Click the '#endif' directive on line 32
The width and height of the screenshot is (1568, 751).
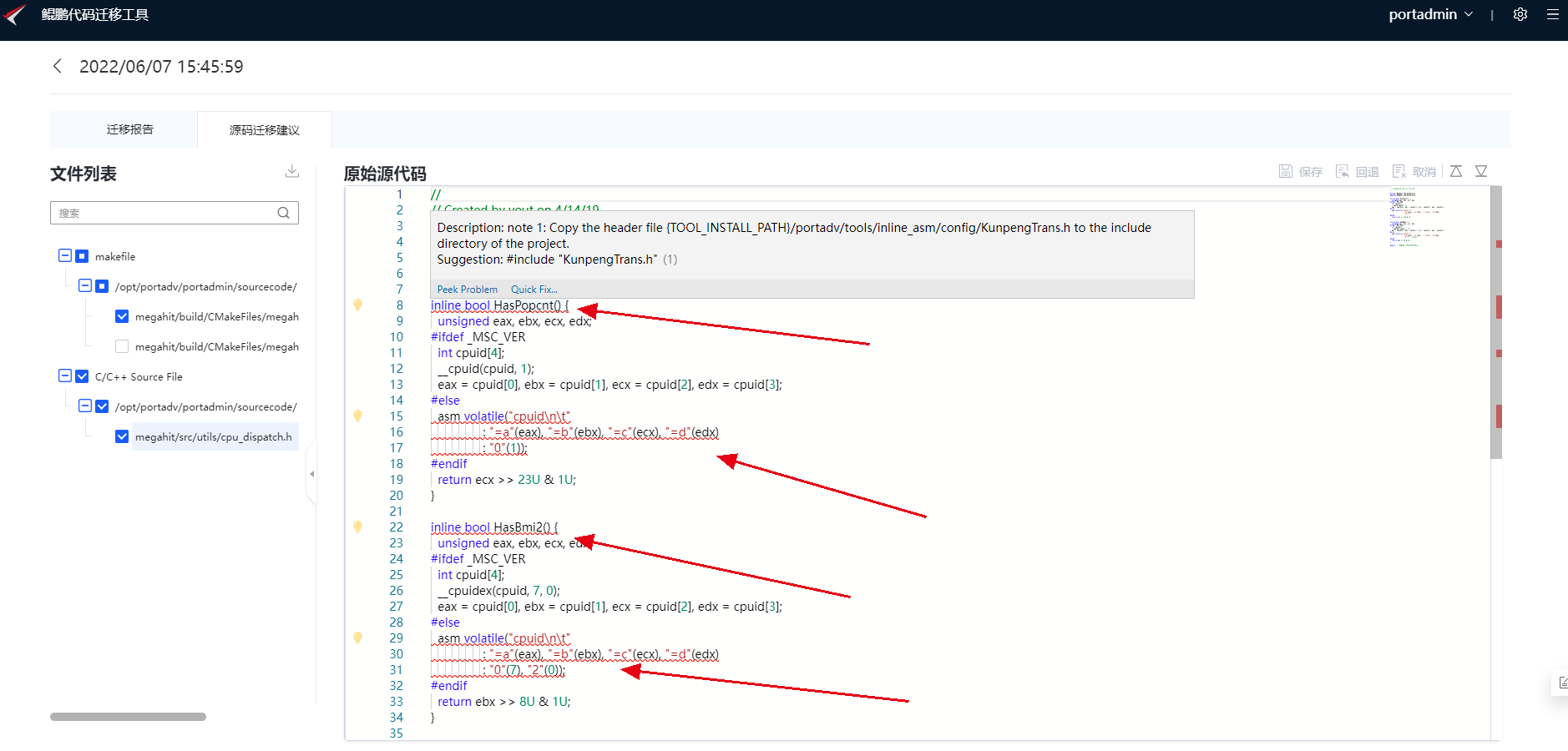click(x=449, y=686)
